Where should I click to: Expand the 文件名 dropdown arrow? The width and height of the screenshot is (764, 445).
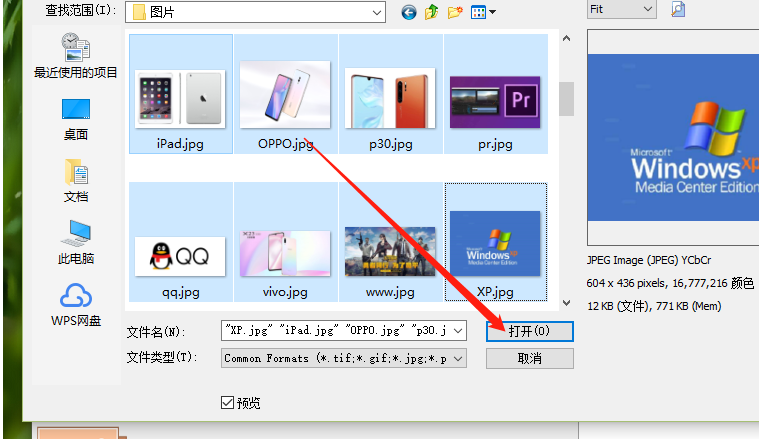(458, 331)
